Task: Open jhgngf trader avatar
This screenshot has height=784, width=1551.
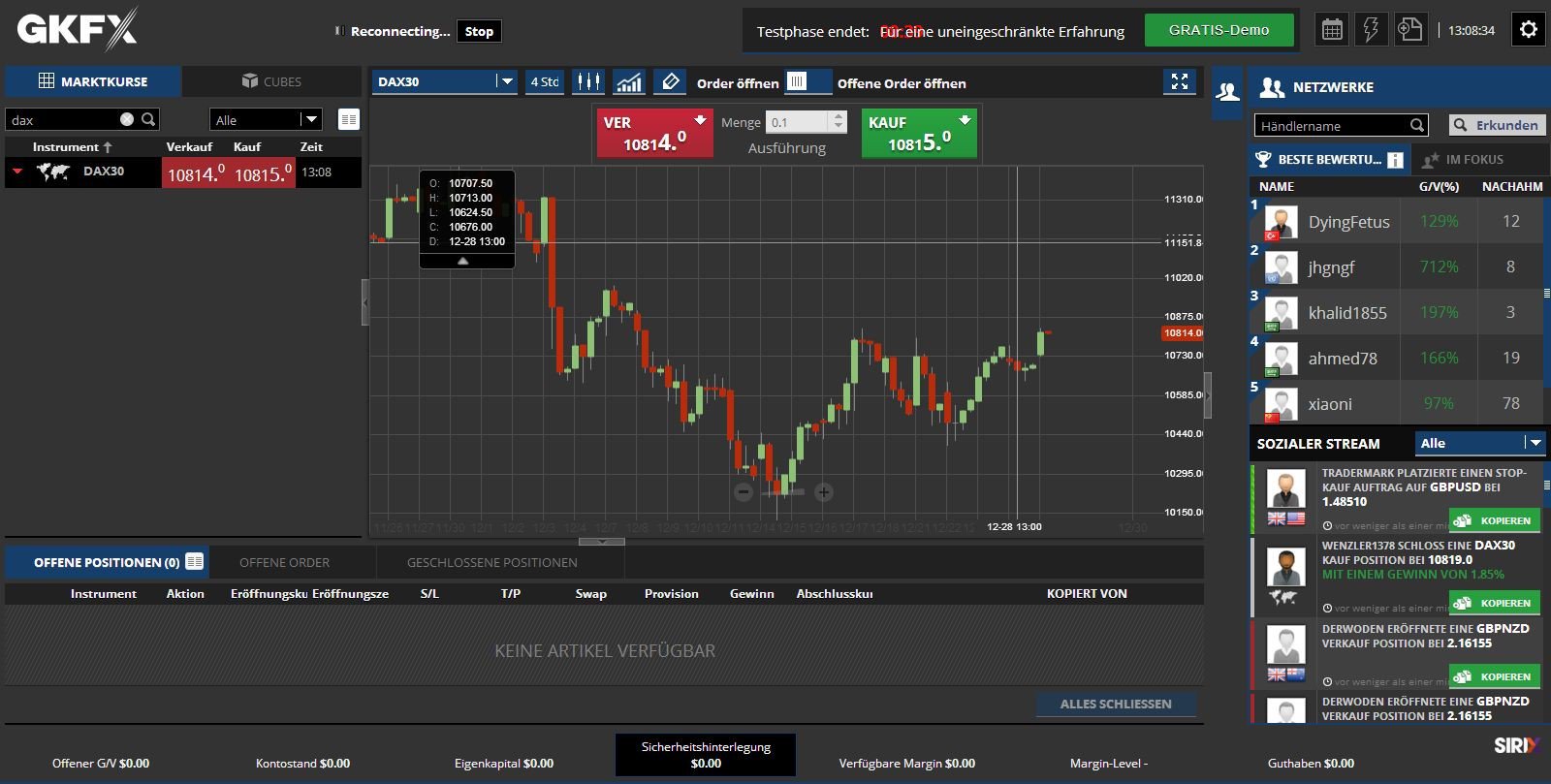Action: 1281,267
